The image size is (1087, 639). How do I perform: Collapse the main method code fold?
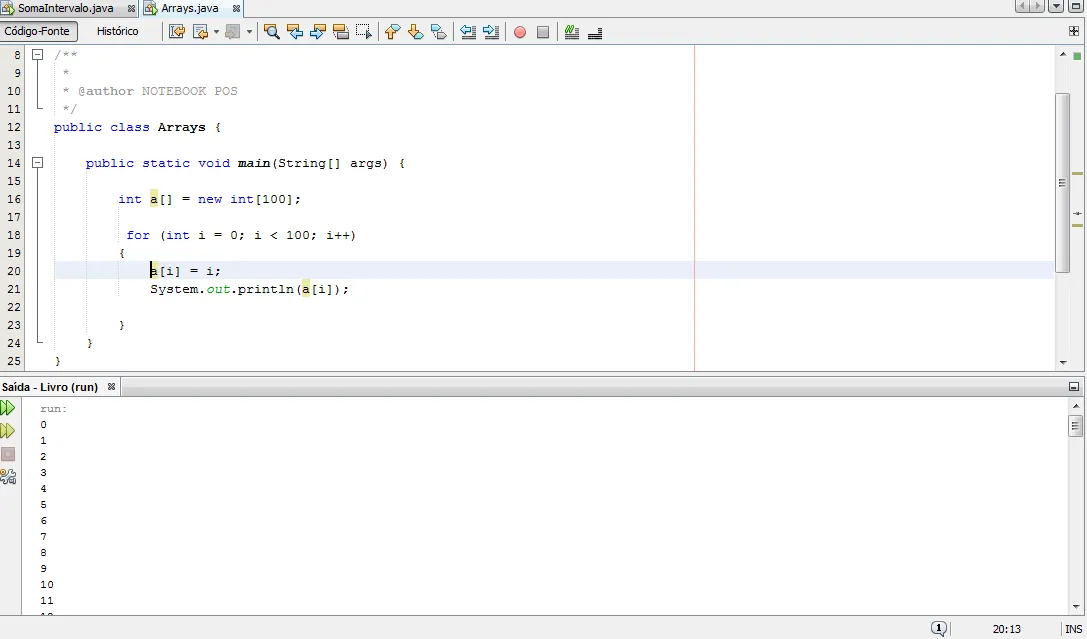[x=38, y=163]
